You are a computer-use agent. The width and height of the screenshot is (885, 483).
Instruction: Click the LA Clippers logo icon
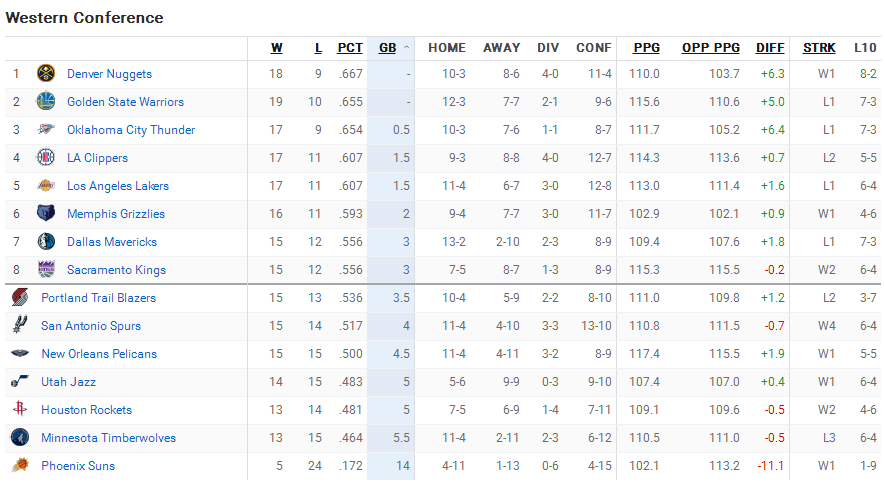46,158
